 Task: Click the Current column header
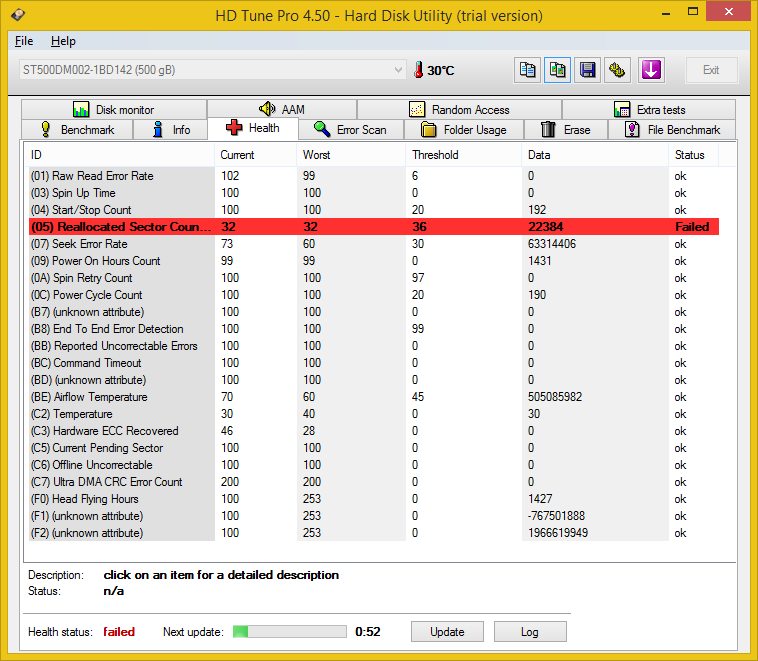point(256,155)
